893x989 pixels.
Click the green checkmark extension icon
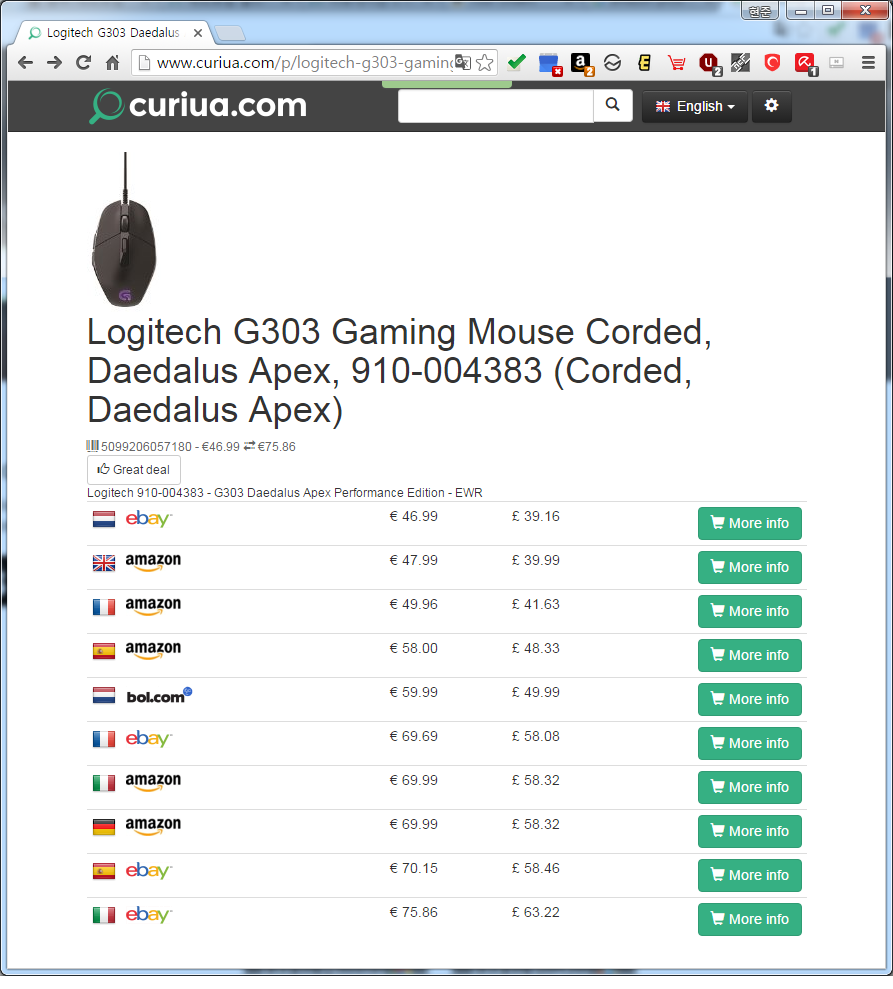[516, 63]
